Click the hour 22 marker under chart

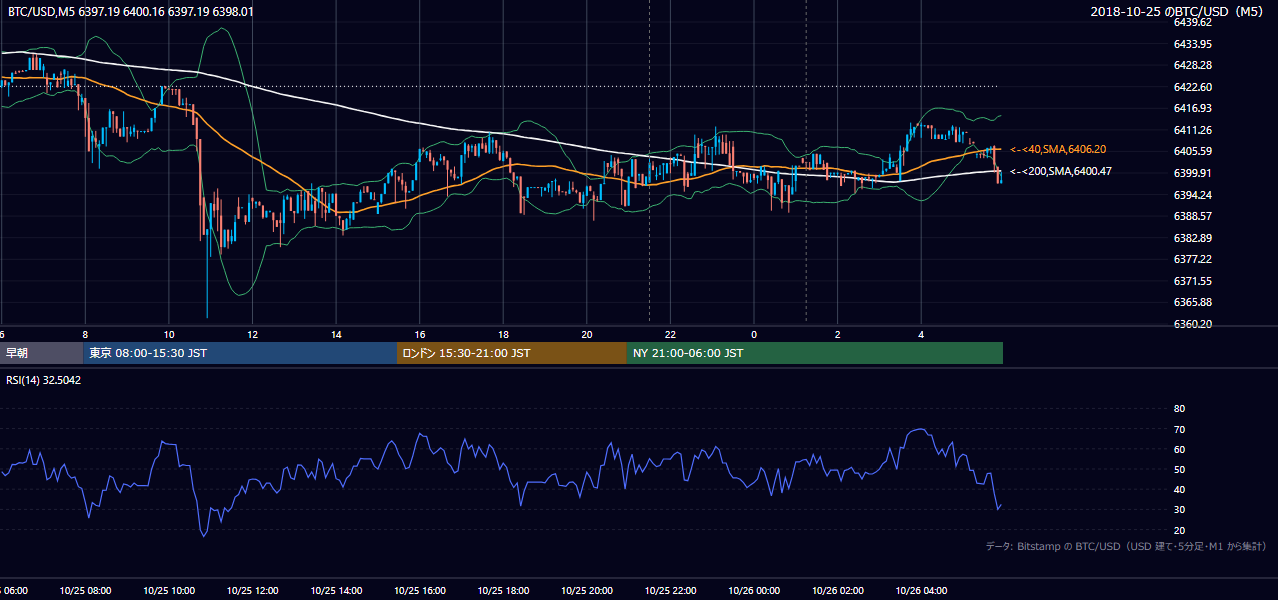(670, 334)
